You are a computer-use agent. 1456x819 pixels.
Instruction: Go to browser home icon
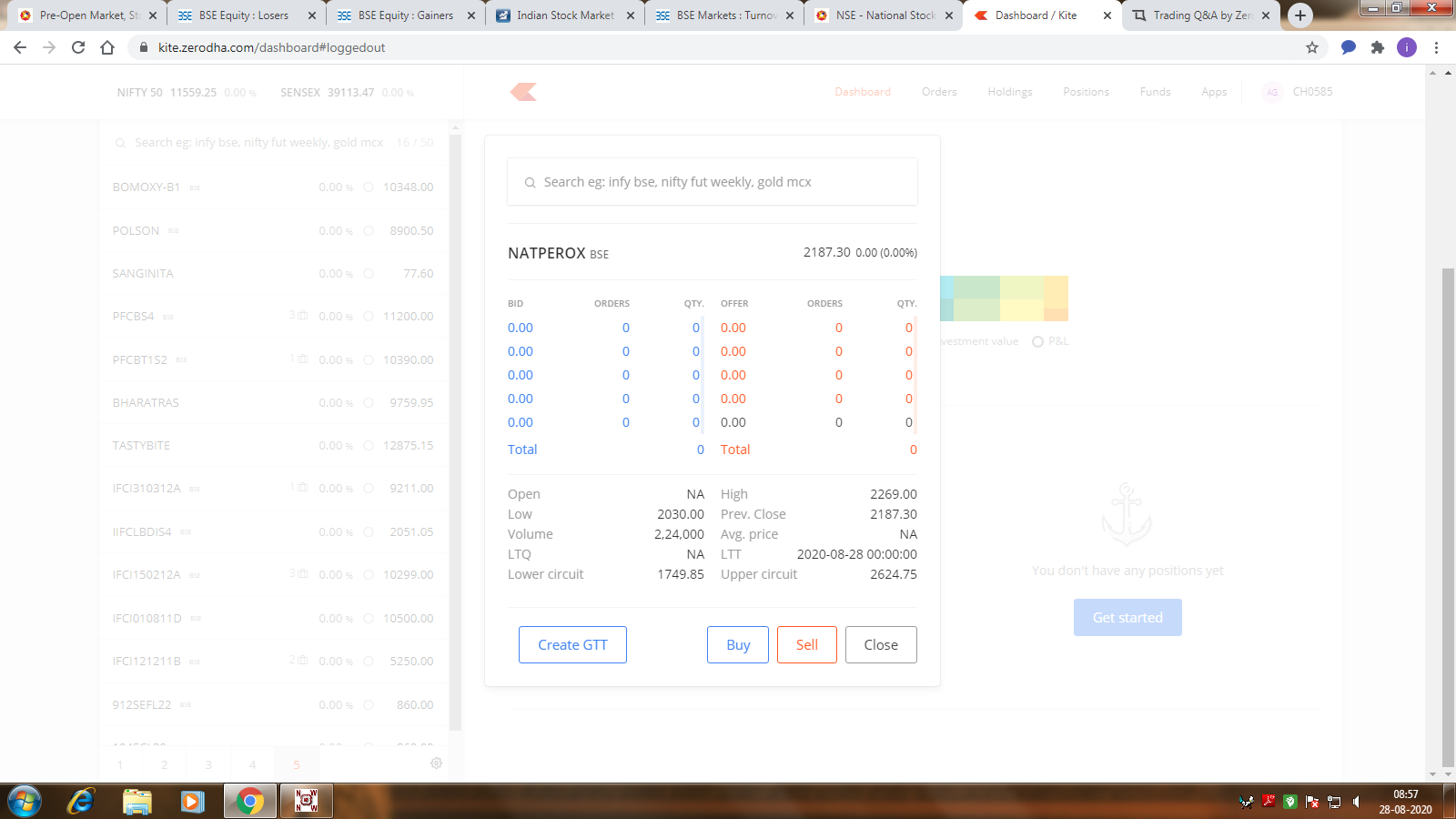click(x=107, y=47)
